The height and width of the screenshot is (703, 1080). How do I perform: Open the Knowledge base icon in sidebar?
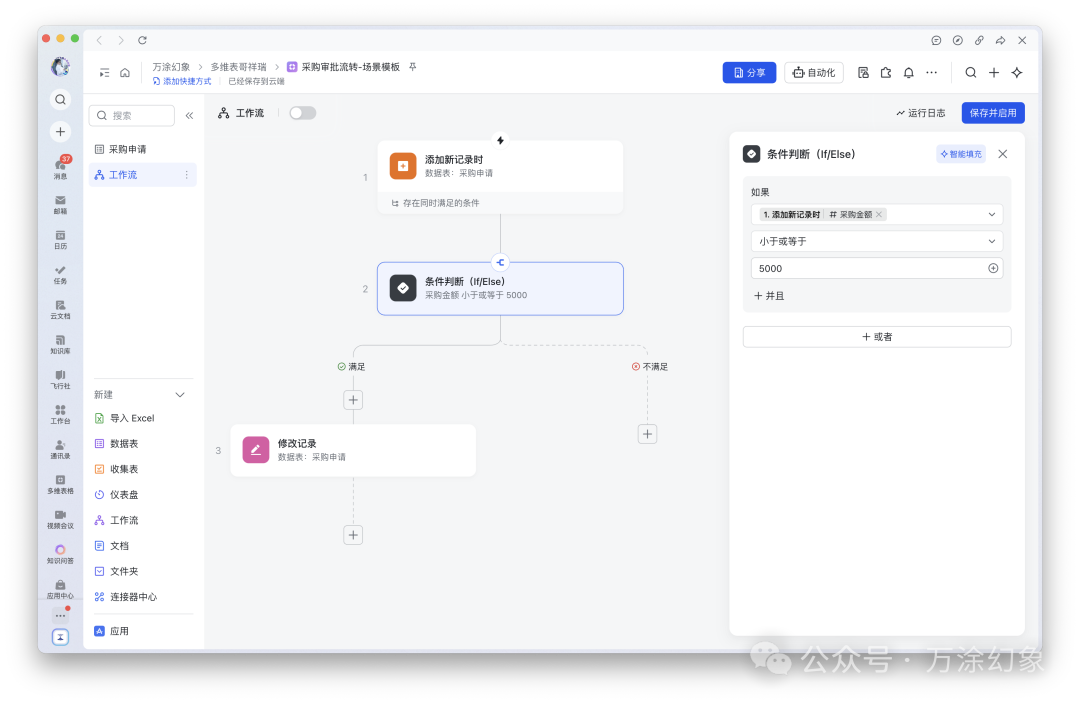(x=61, y=344)
